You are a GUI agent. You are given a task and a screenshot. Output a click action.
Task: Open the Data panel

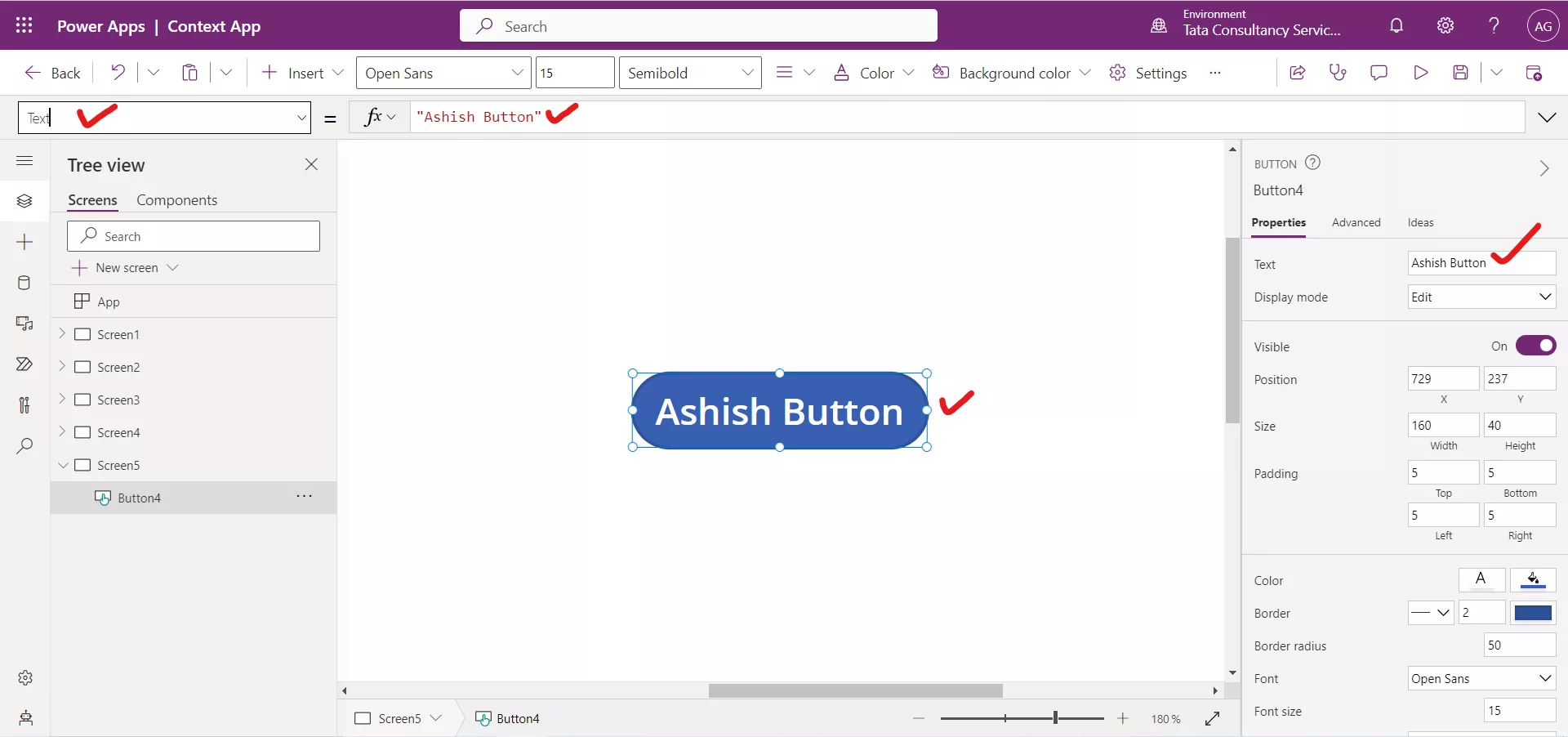click(24, 283)
